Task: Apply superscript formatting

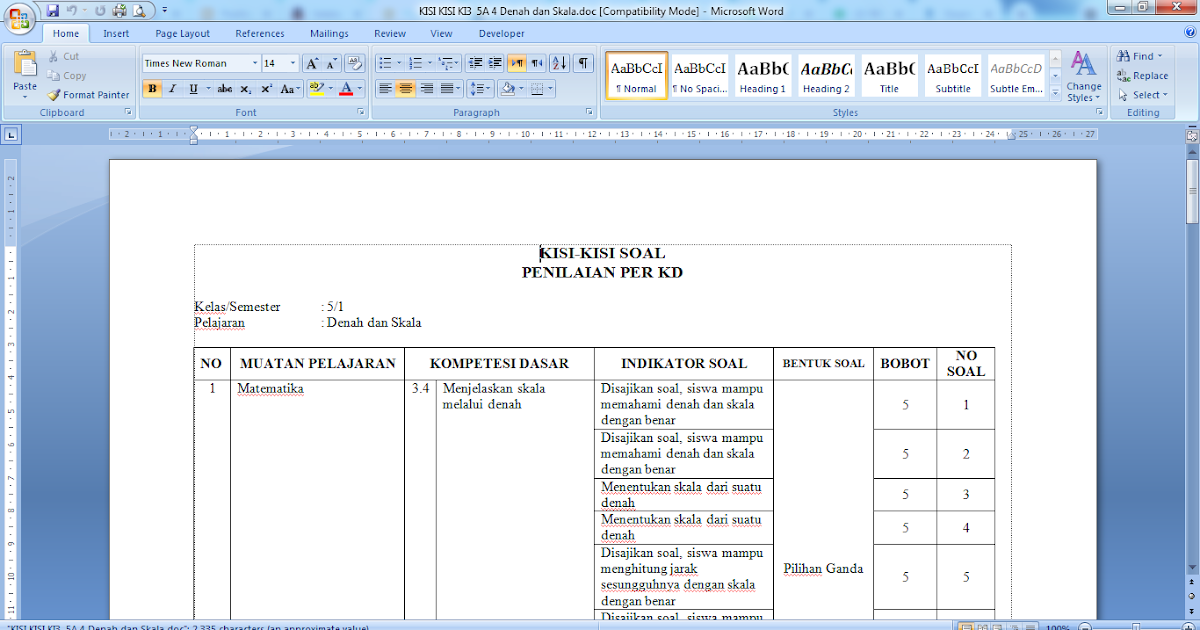Action: pyautogui.click(x=266, y=89)
